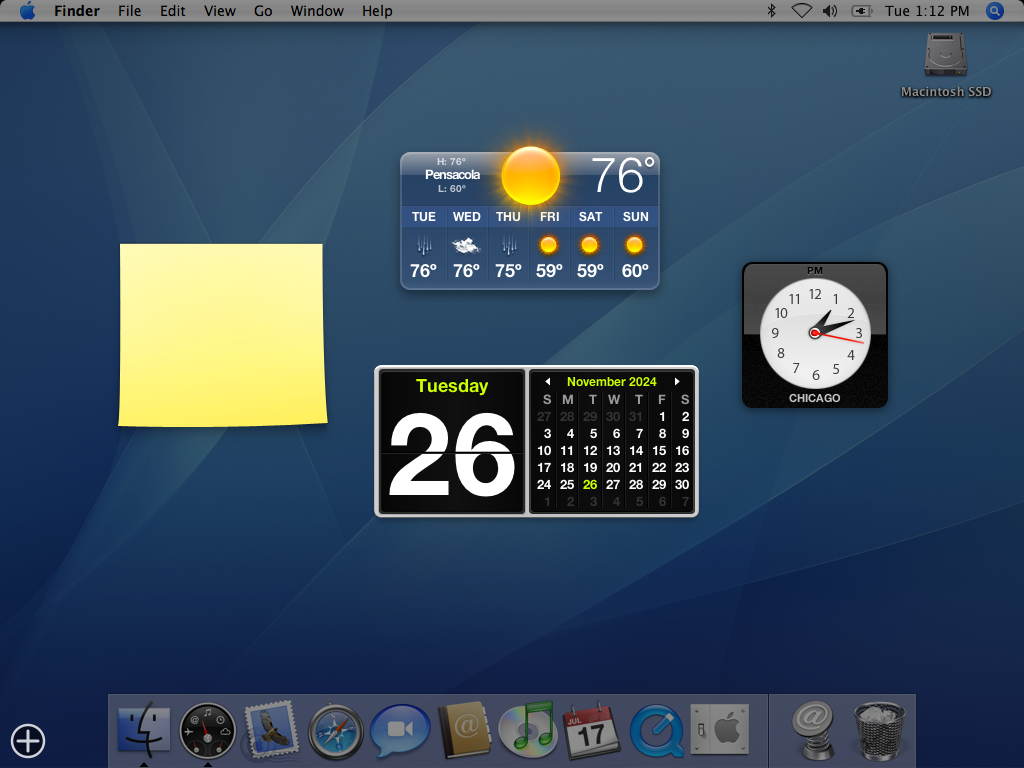The width and height of the screenshot is (1024, 768).
Task: Click the Chicago world clock face
Action: (815, 333)
